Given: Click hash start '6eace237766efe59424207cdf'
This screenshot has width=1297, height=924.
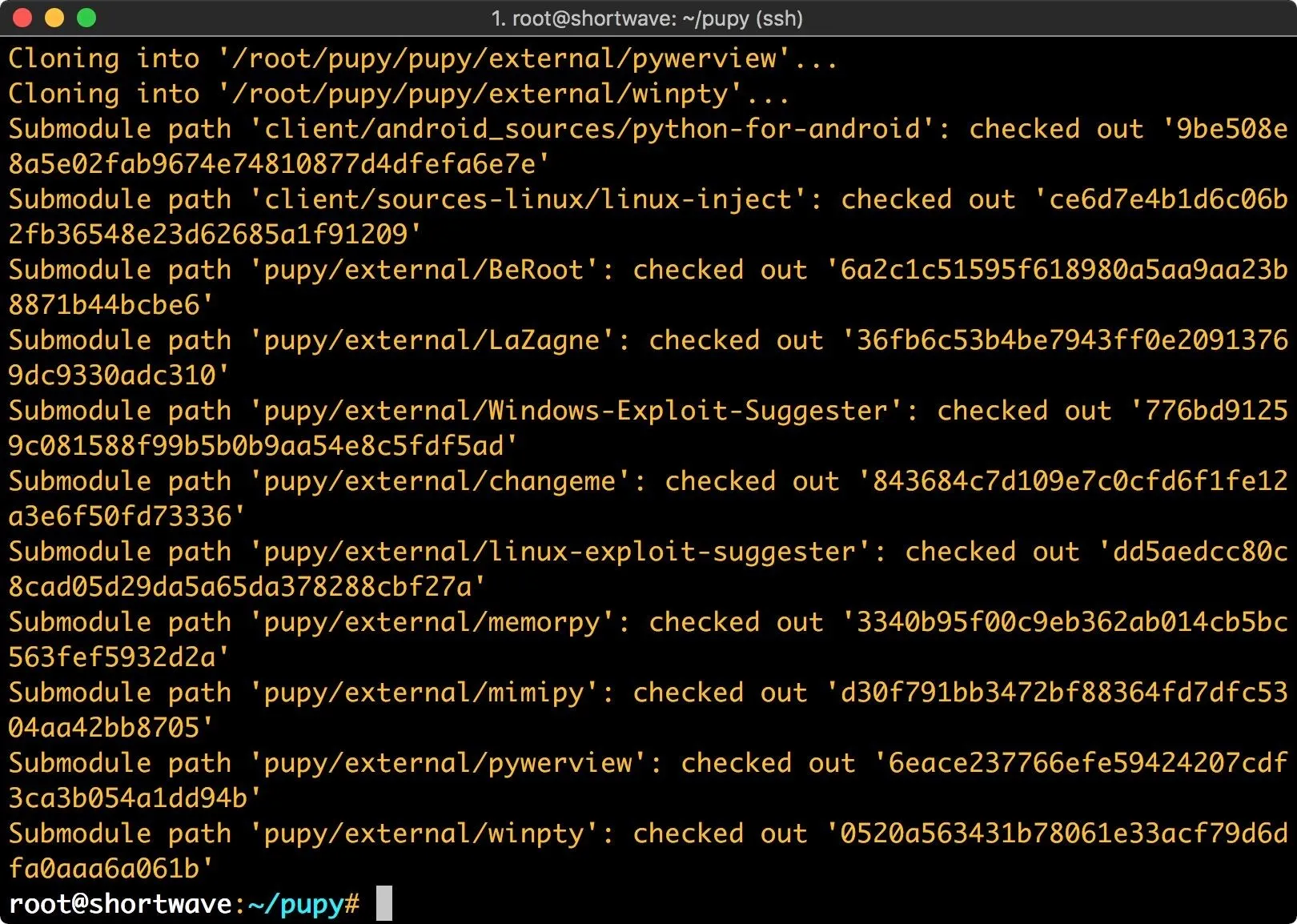Looking at the screenshot, I should click(x=1089, y=763).
